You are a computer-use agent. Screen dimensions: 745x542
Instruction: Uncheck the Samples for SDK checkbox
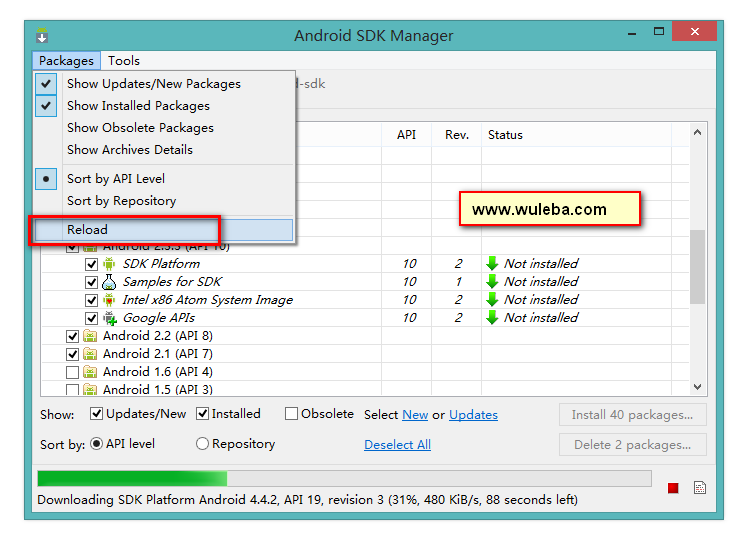pyautogui.click(x=91, y=282)
